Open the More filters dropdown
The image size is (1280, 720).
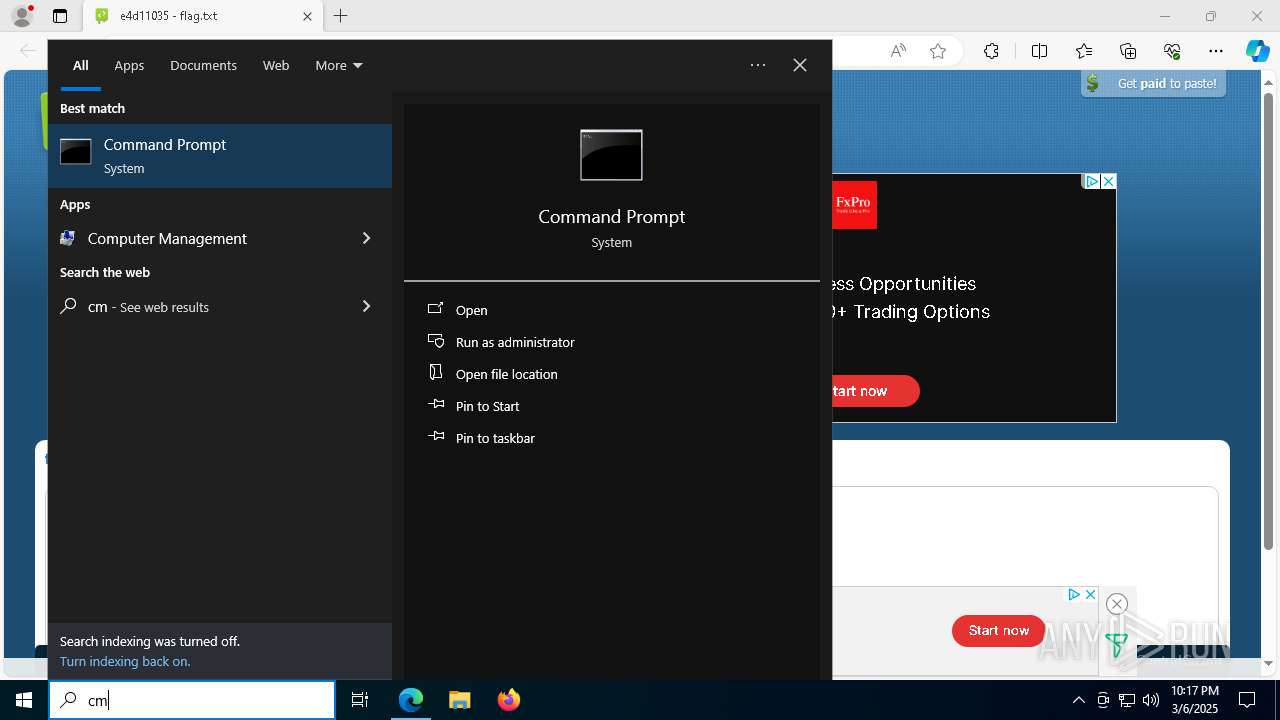tap(339, 65)
